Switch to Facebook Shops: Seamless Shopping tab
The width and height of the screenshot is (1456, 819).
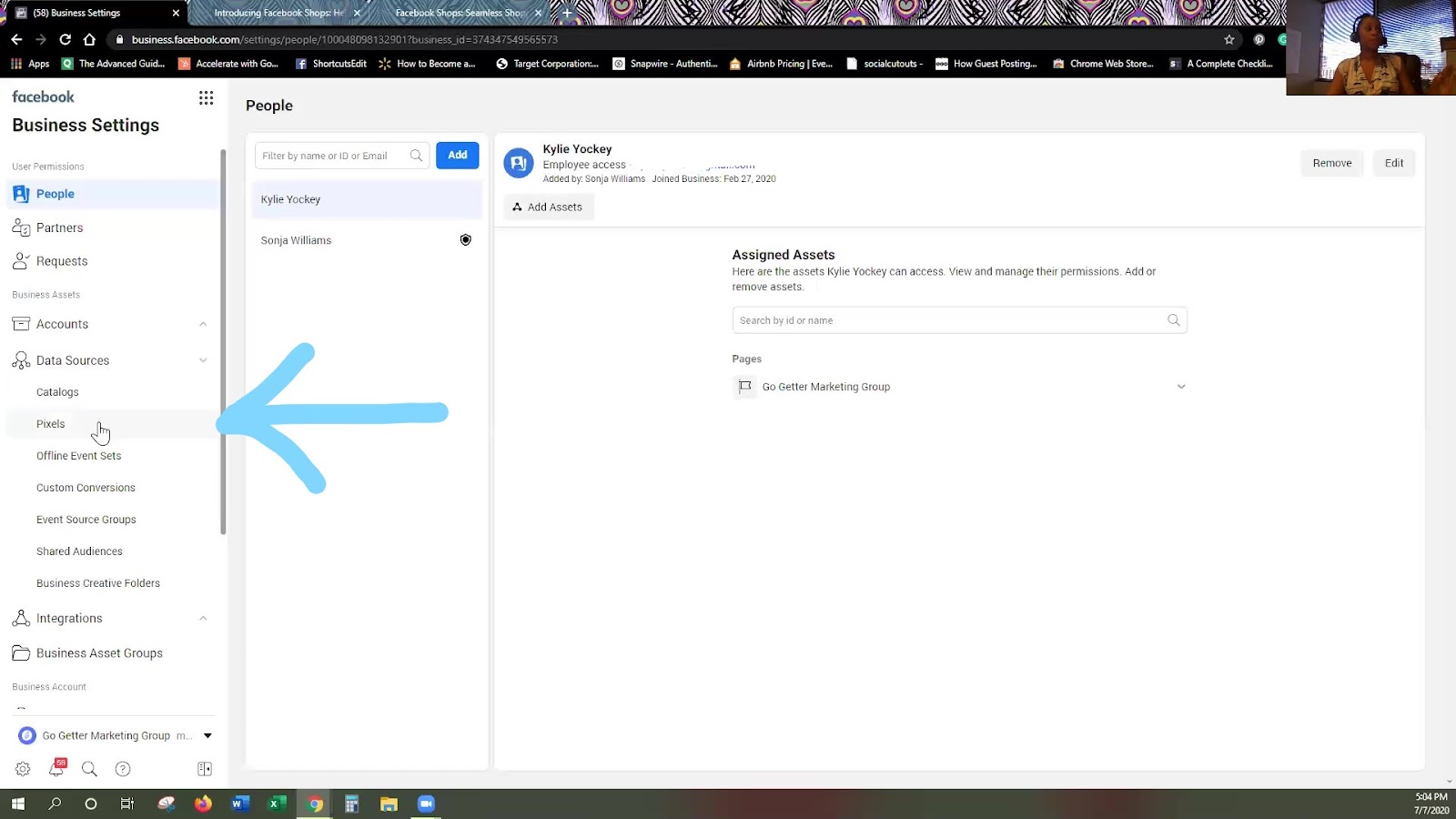[460, 13]
